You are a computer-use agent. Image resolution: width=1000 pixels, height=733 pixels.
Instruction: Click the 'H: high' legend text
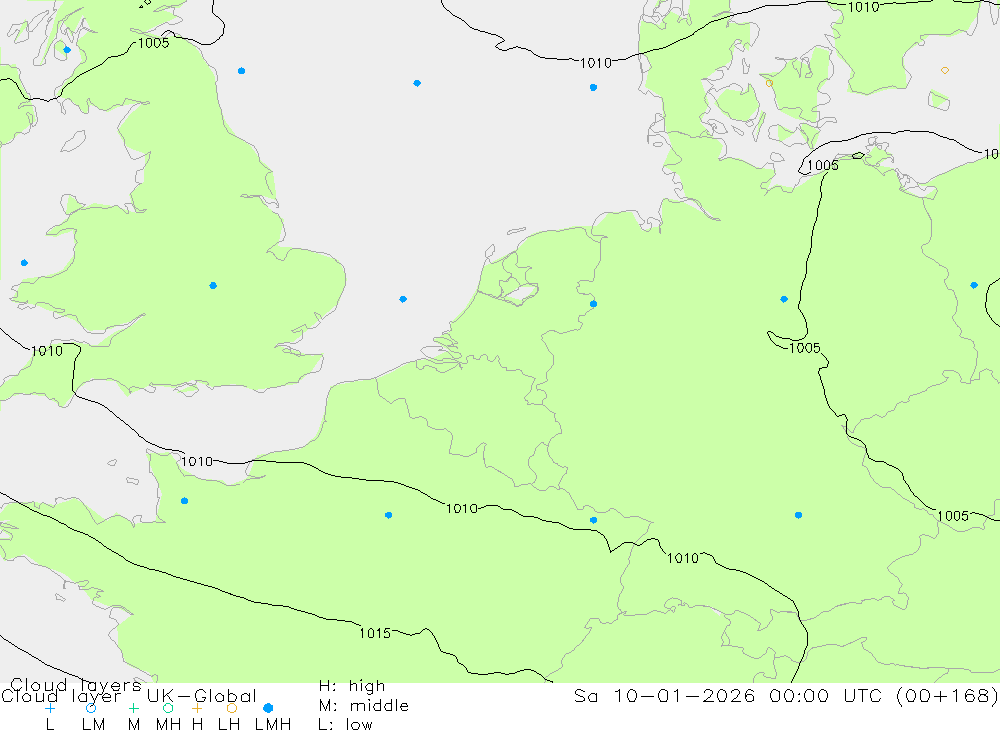[352, 686]
